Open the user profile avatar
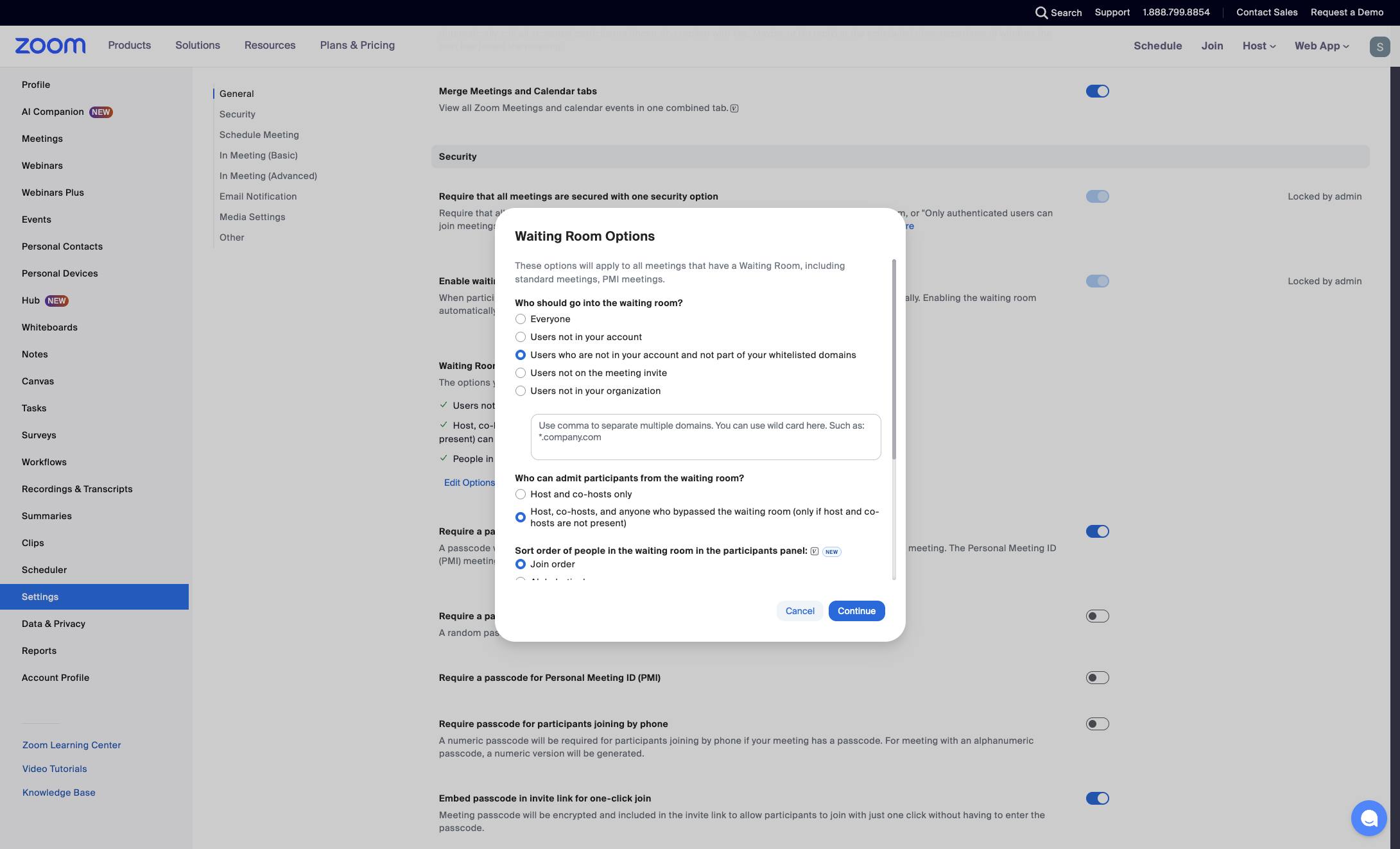The width and height of the screenshot is (1400, 849). coord(1379,47)
